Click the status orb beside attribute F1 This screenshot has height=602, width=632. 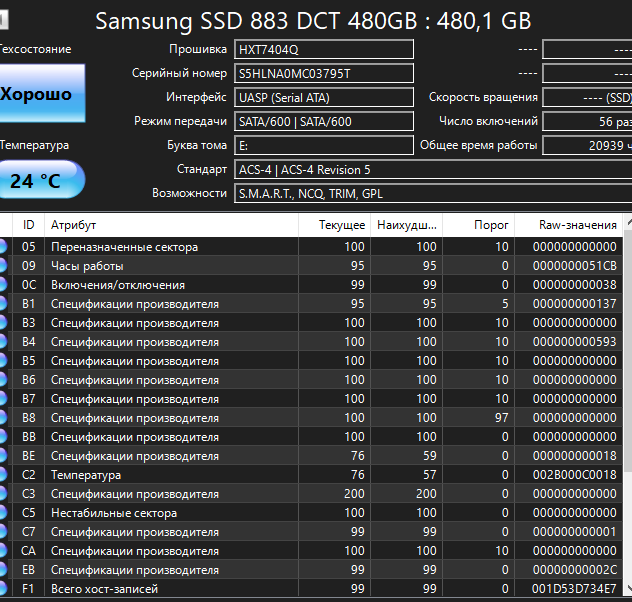pyautogui.click(x=2, y=589)
